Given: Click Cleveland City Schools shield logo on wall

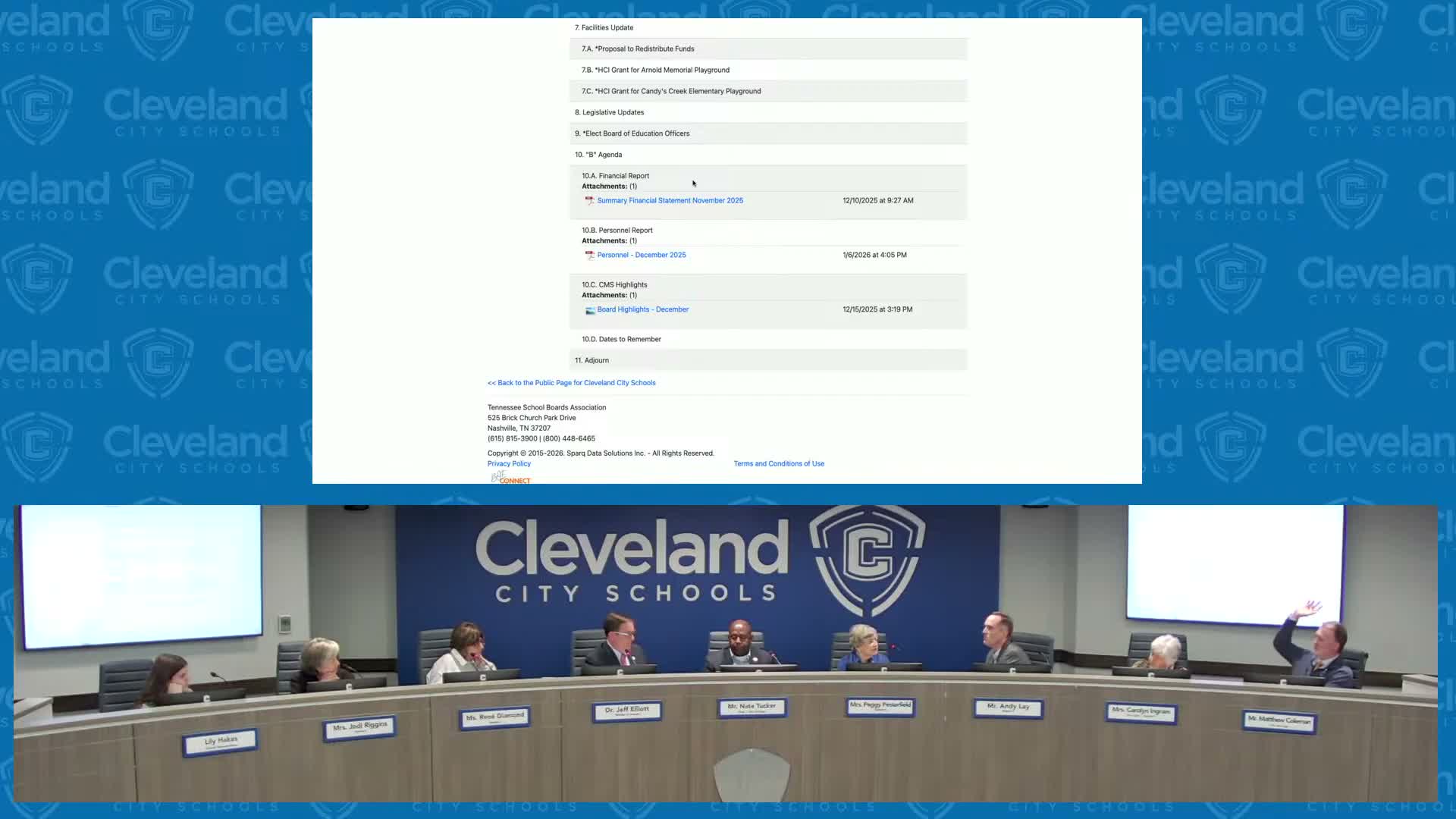Looking at the screenshot, I should 867,558.
